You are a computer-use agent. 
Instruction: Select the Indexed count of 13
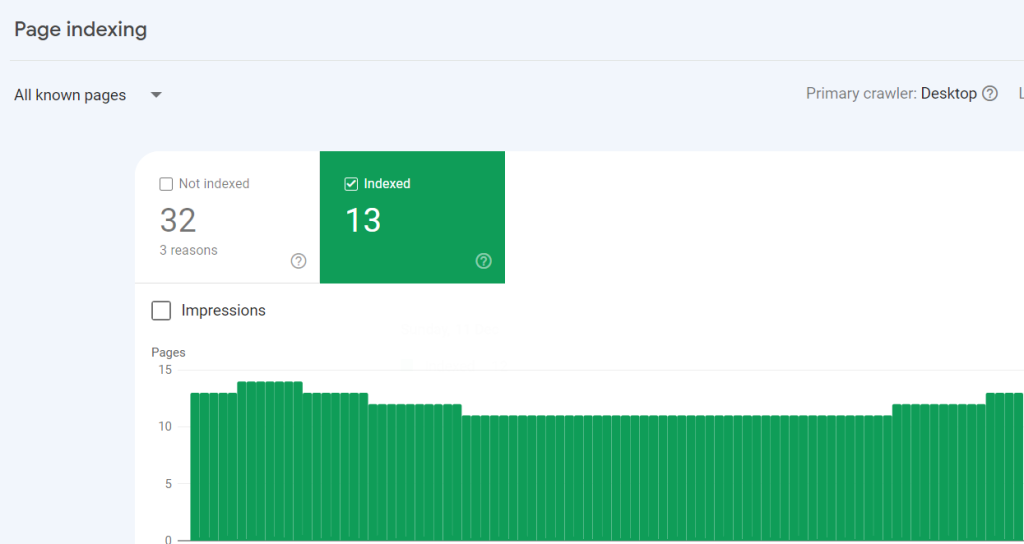pos(363,220)
